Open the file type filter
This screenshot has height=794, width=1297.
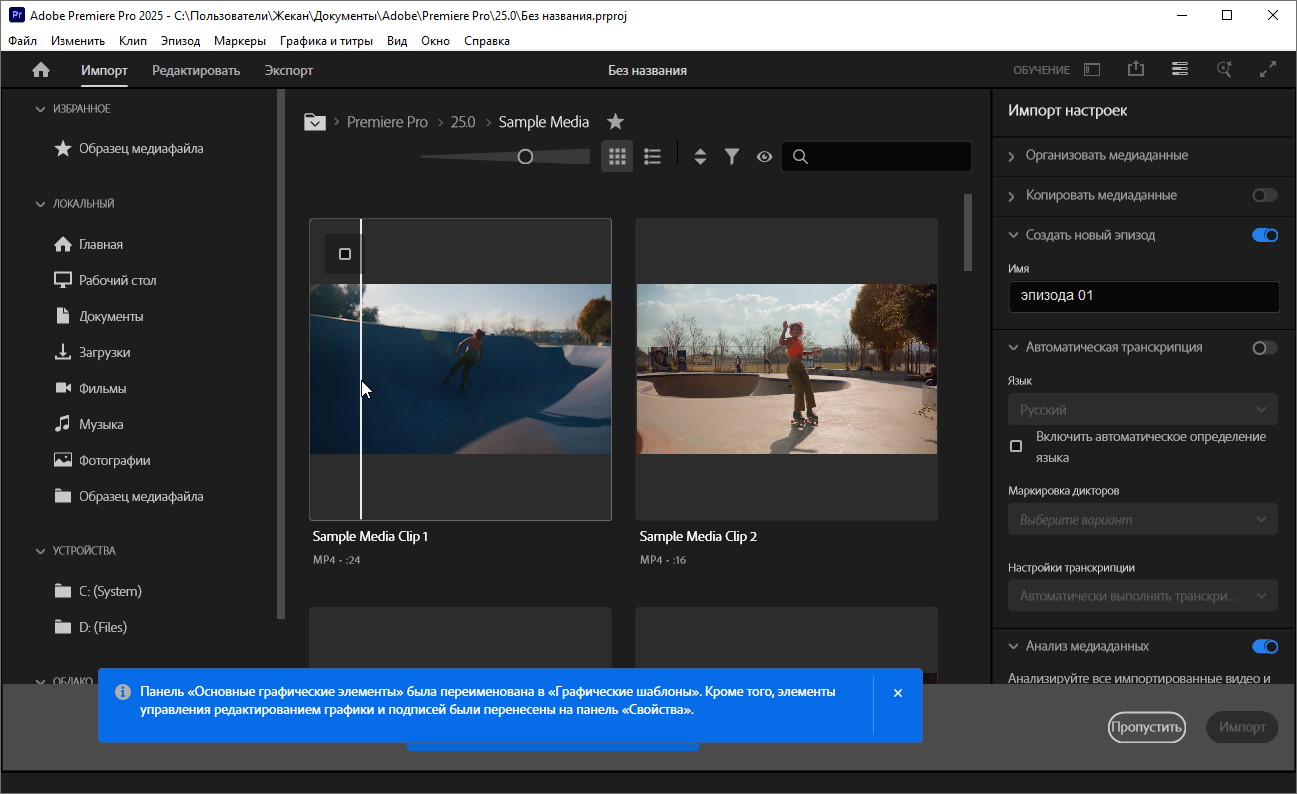point(732,156)
